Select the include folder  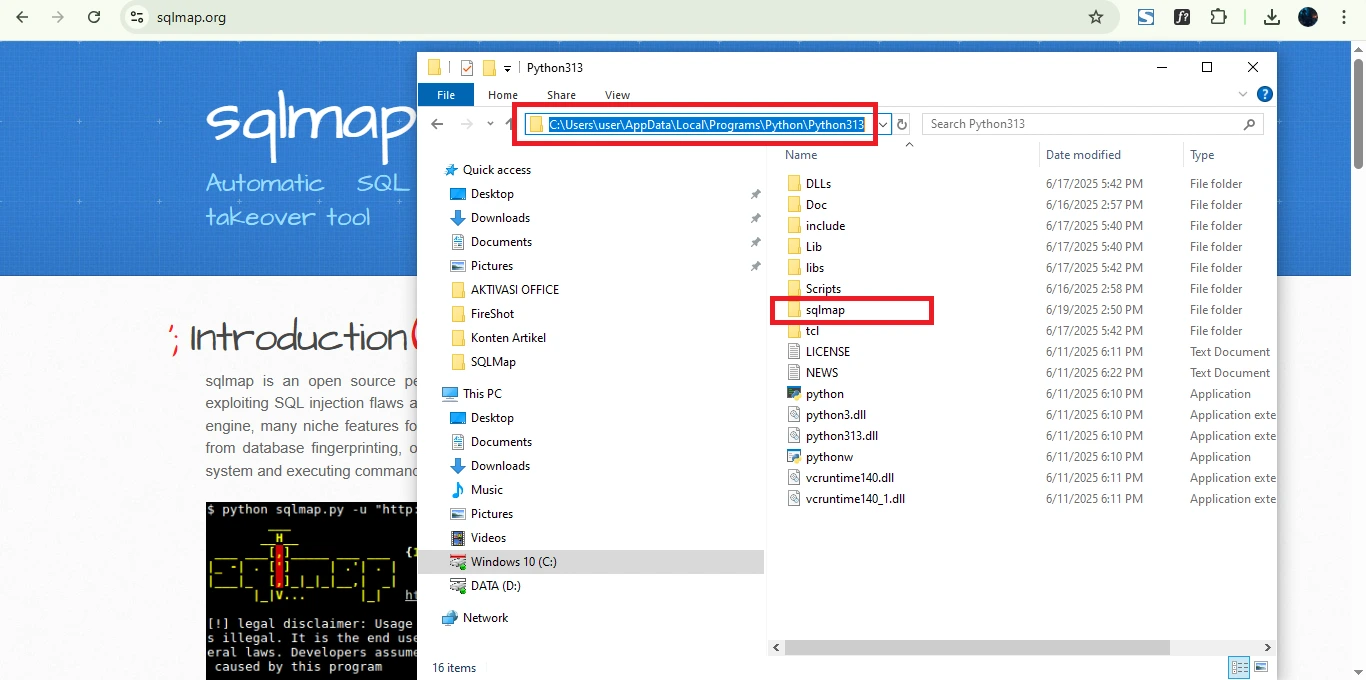point(825,226)
